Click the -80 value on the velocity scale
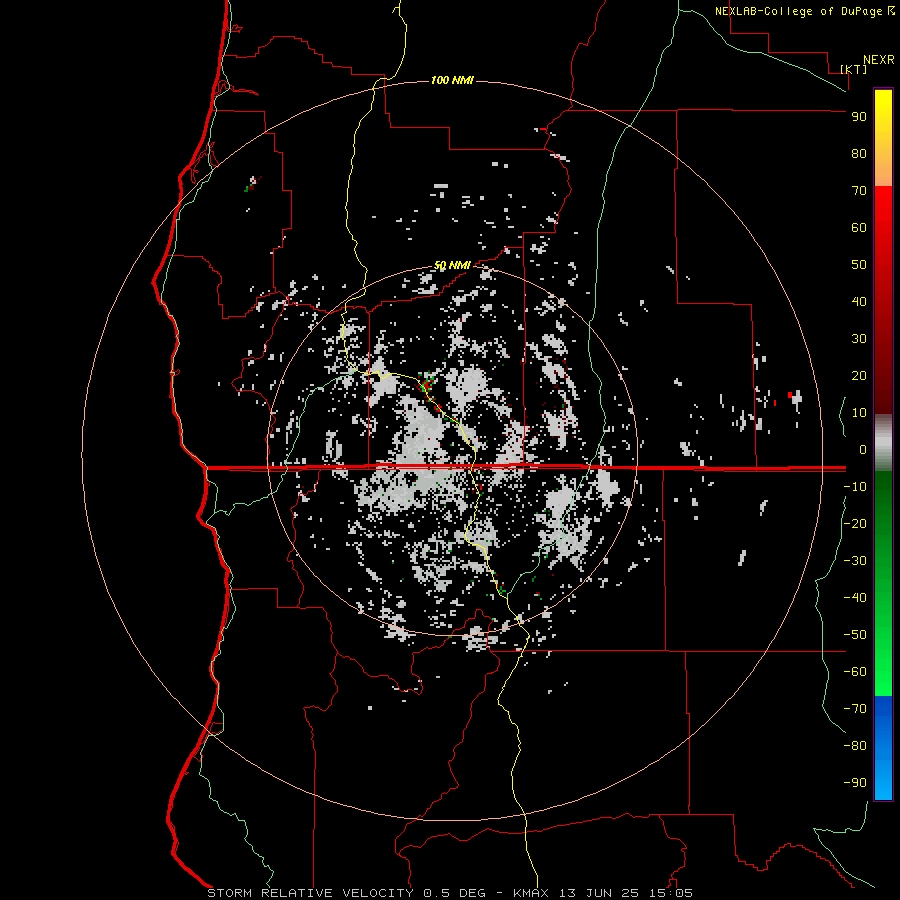Image resolution: width=900 pixels, height=900 pixels. (x=855, y=746)
